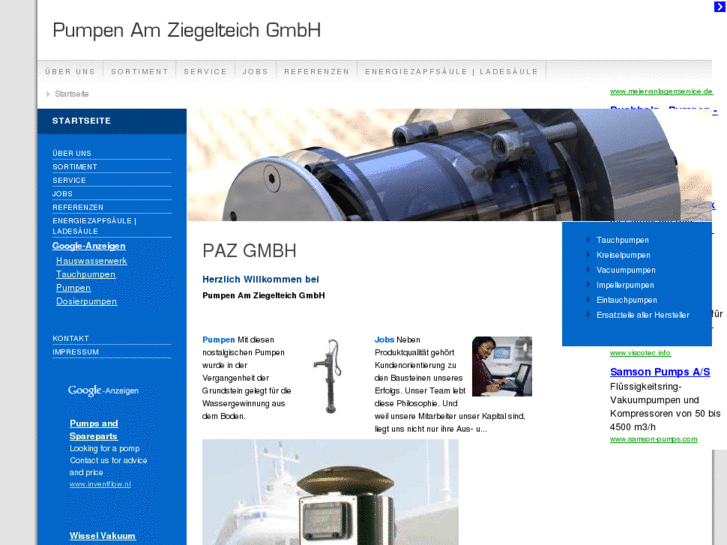727x545 pixels.
Task: Click the PAZ GMBH heading
Action: (x=249, y=251)
